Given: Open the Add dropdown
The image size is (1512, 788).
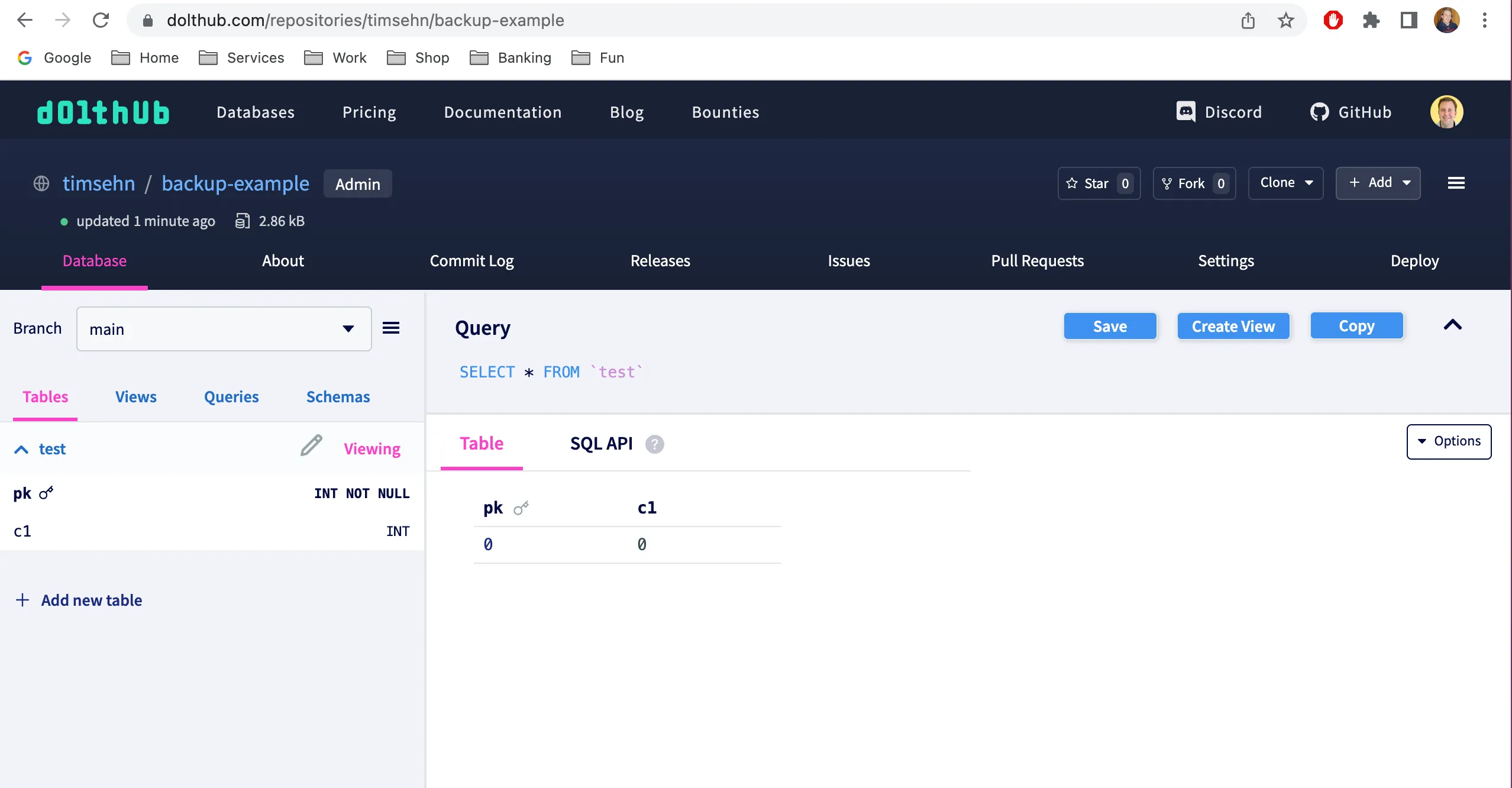Looking at the screenshot, I should 1378,183.
